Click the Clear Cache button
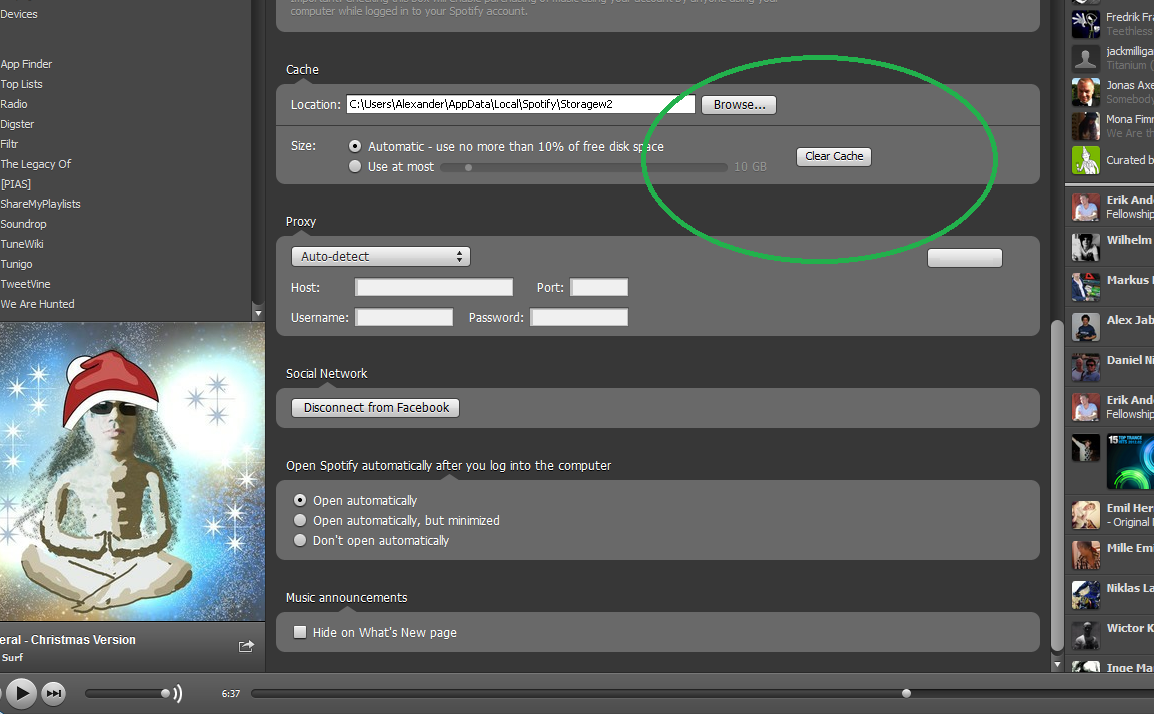Screen dimensions: 1154x714 coord(834,157)
